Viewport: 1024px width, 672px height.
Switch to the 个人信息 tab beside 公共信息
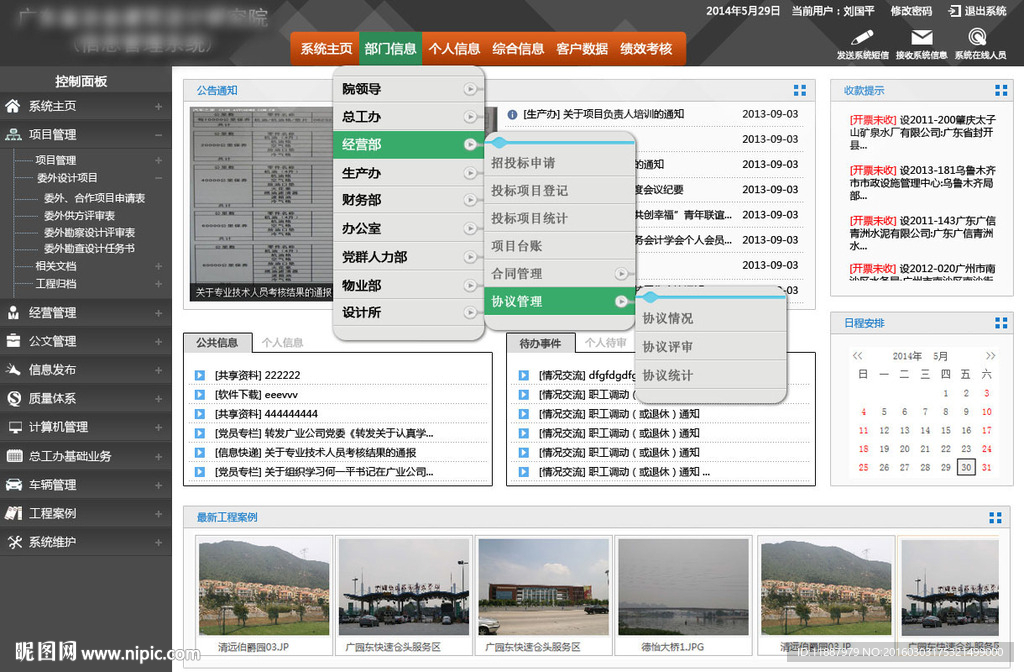(283, 342)
